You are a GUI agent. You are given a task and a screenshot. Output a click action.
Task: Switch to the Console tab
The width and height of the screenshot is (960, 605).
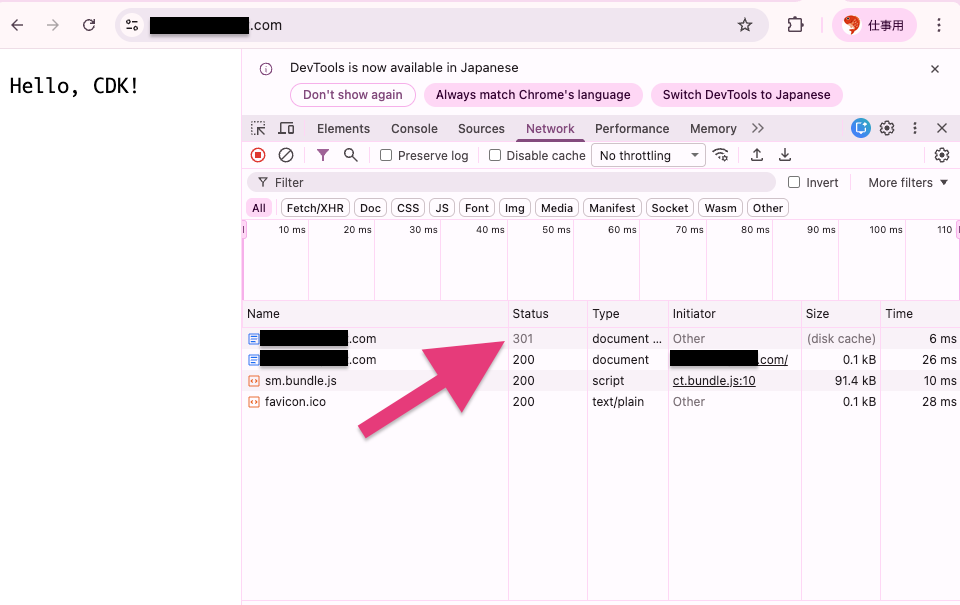(x=414, y=129)
